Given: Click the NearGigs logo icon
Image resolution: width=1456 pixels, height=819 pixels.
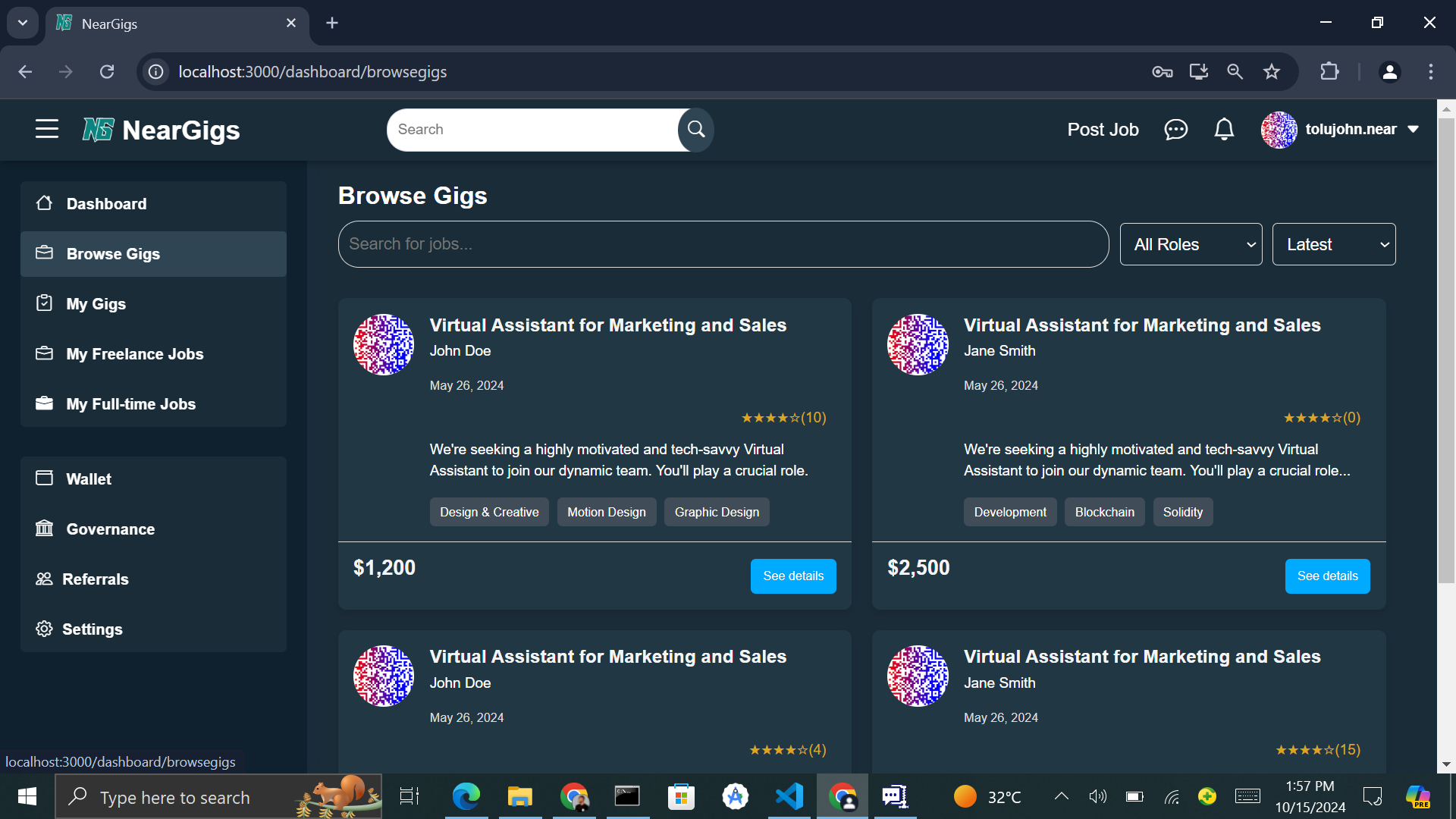Looking at the screenshot, I should (x=98, y=130).
